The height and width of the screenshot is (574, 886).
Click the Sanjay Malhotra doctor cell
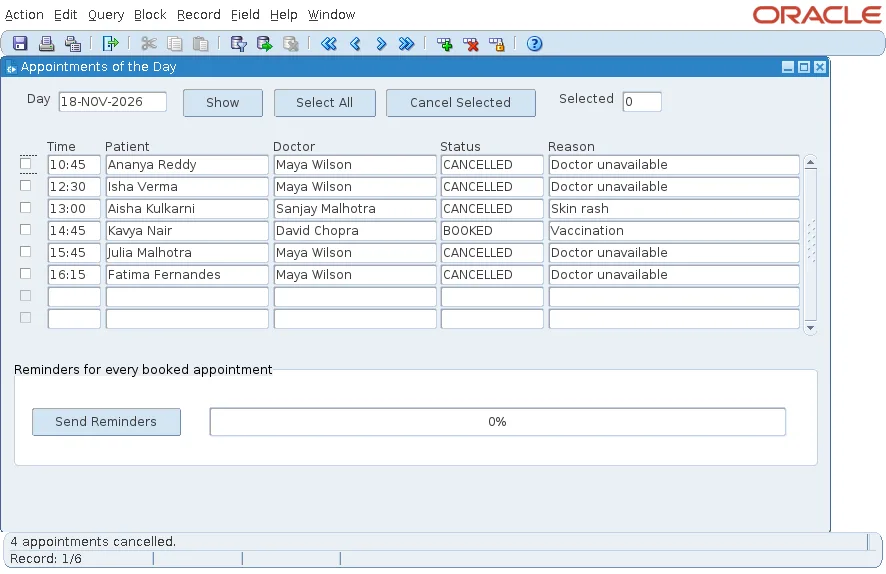355,208
